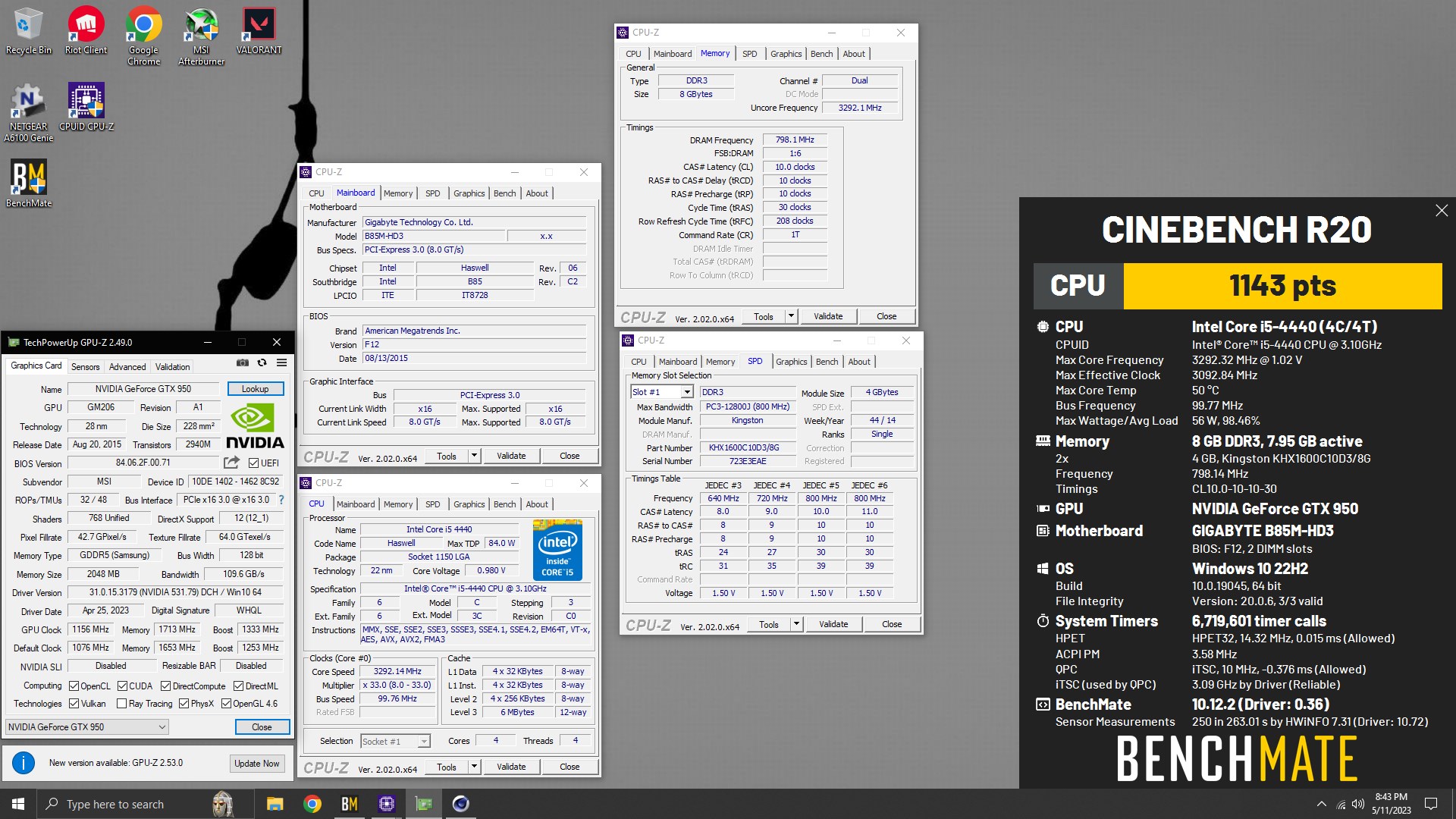The height and width of the screenshot is (819, 1456).
Task: Click the NVIDIA logo in GPU-Z
Action: pos(255,427)
